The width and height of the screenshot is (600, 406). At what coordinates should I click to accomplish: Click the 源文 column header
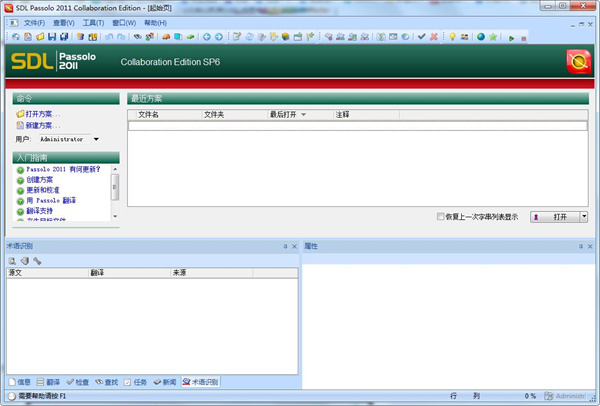pos(47,273)
